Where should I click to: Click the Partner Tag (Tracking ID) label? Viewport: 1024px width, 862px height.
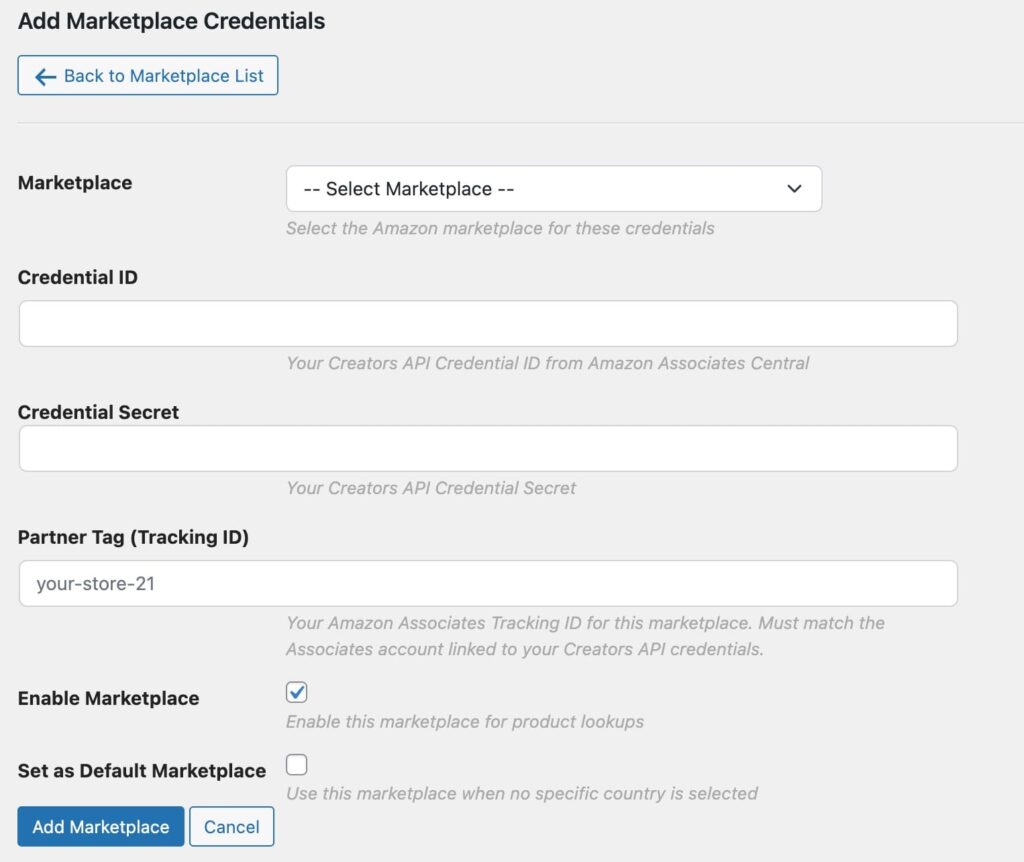[133, 537]
